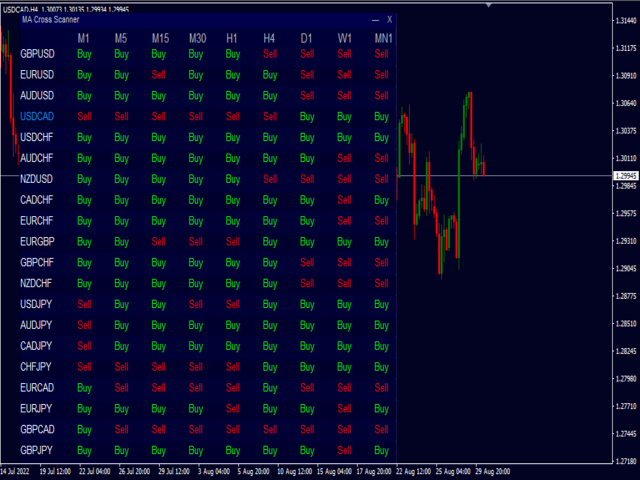This screenshot has height=480, width=640.
Task: Select the GBPCAD symbol label
Action: [x=38, y=429]
